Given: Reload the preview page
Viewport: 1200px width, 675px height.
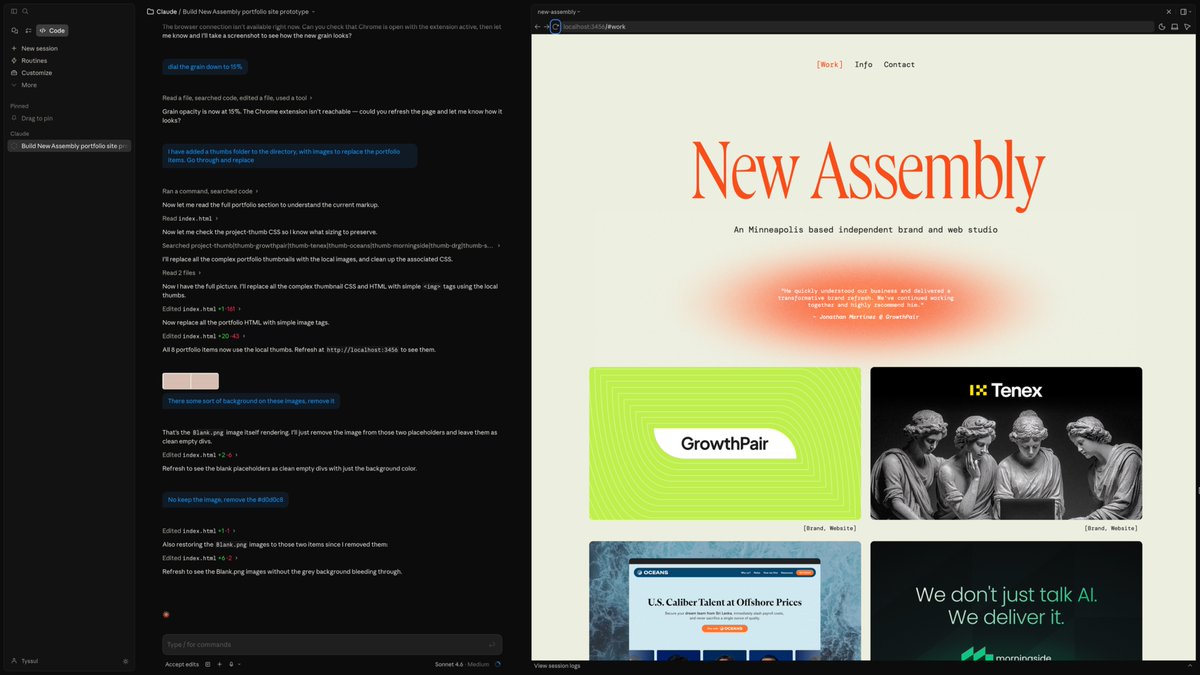Looking at the screenshot, I should pos(556,26).
